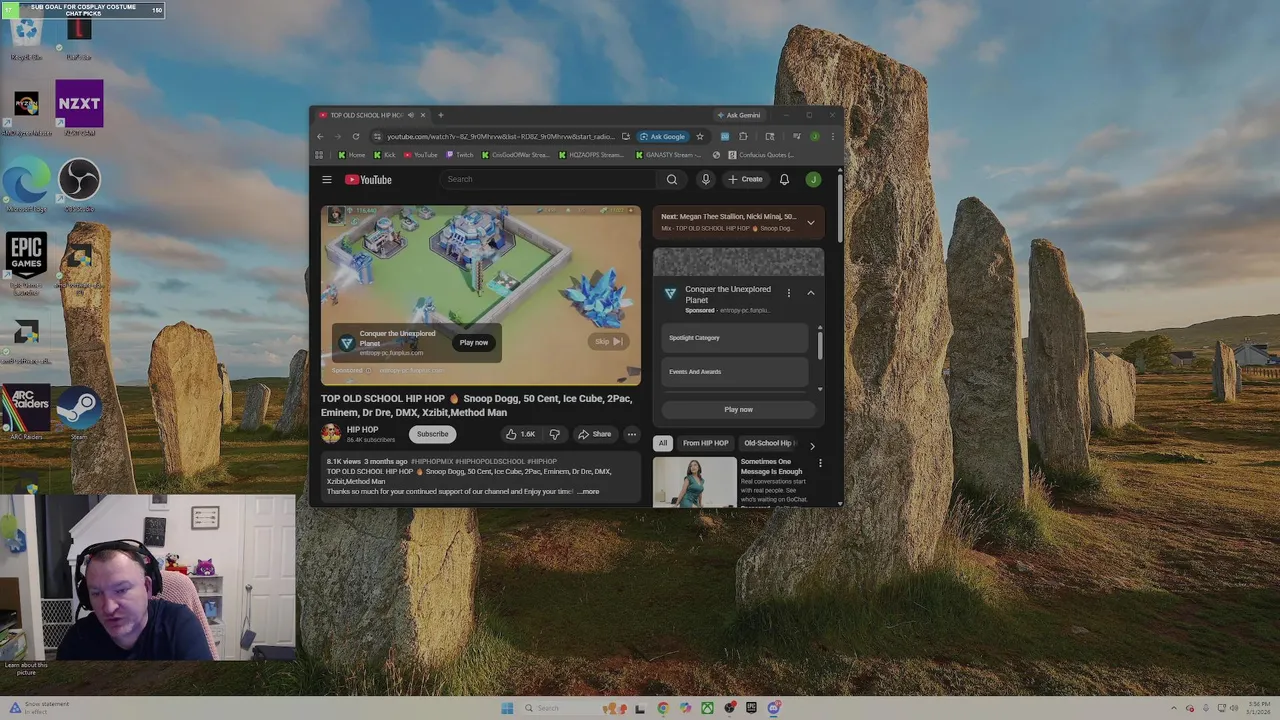Click the YouTube page vertical scrollbar

pyautogui.click(x=840, y=210)
